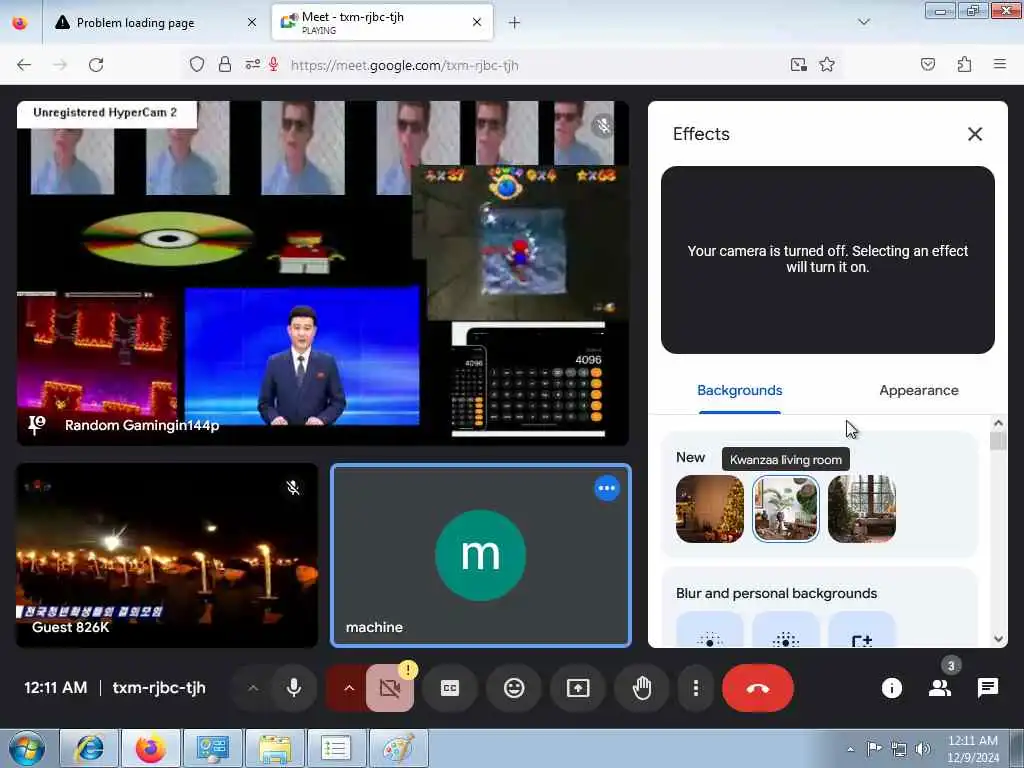The image size is (1024, 768).
Task: Click the Effects panel scroll up arrow
Action: (998, 423)
